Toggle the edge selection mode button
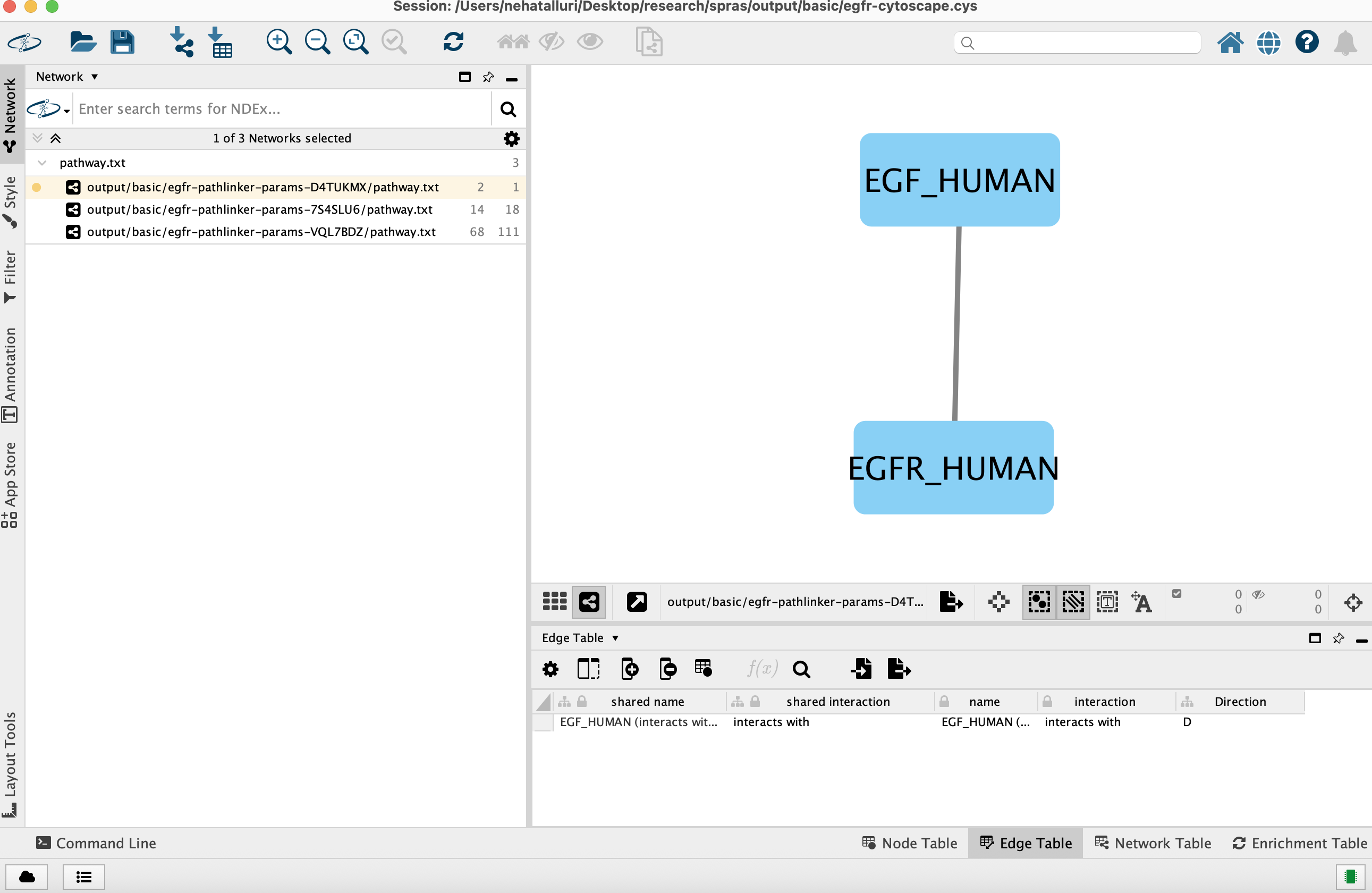 (x=1073, y=602)
